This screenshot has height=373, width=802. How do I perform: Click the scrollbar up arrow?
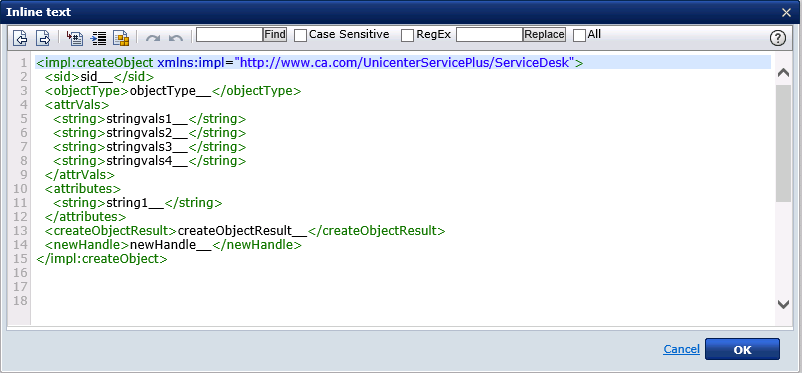tap(783, 73)
